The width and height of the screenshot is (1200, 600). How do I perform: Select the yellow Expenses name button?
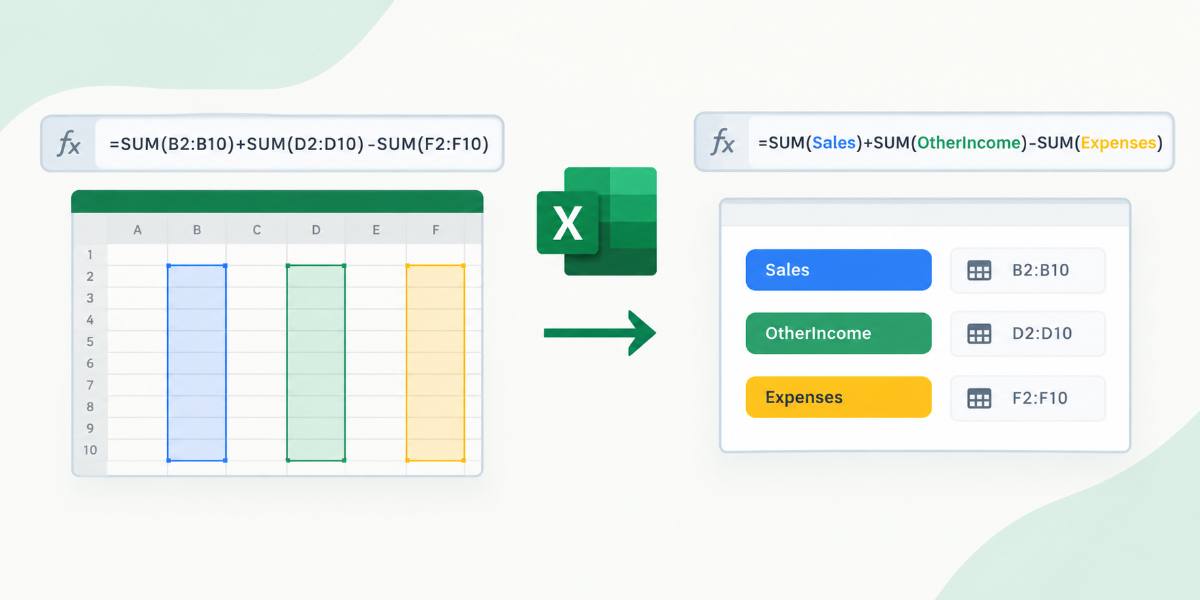point(838,397)
